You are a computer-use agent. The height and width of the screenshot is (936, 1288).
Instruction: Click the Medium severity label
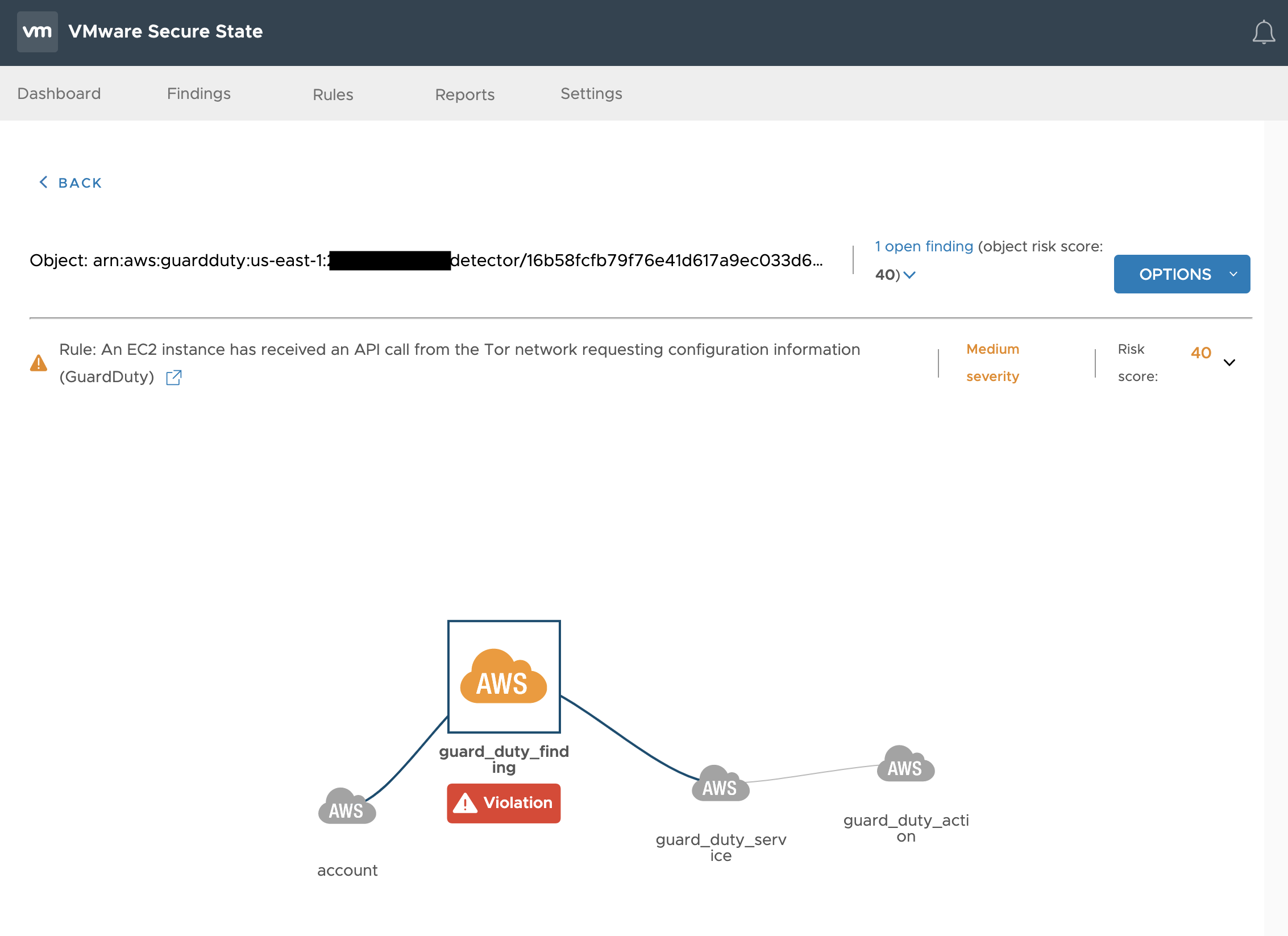pos(992,363)
